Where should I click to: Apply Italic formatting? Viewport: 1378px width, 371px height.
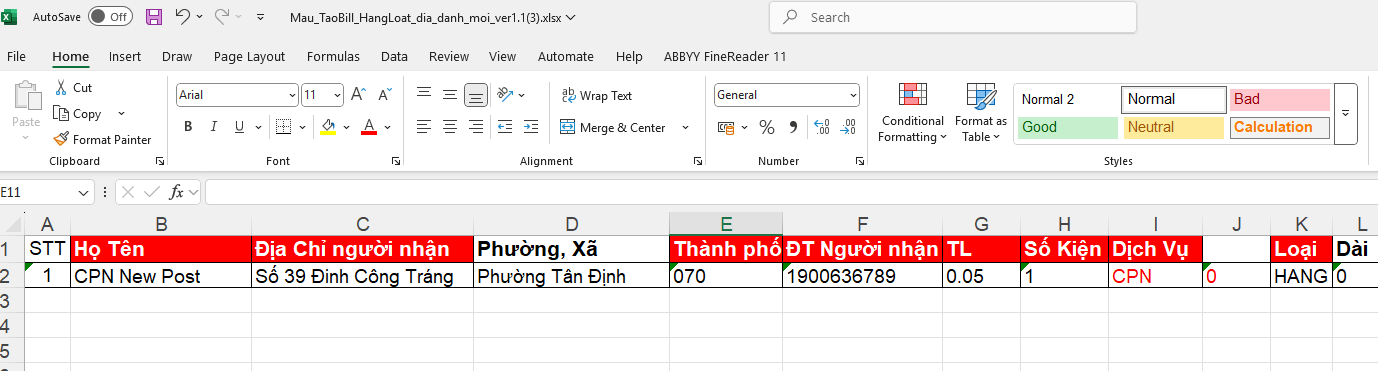pyautogui.click(x=213, y=127)
